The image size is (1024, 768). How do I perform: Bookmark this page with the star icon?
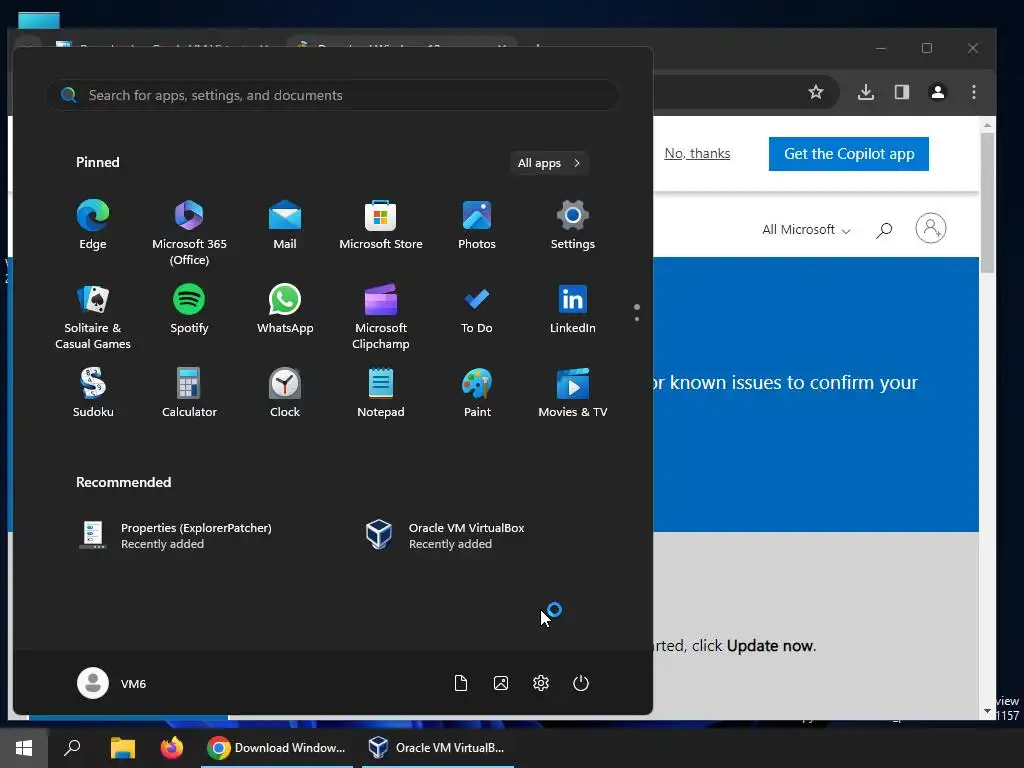[x=816, y=92]
